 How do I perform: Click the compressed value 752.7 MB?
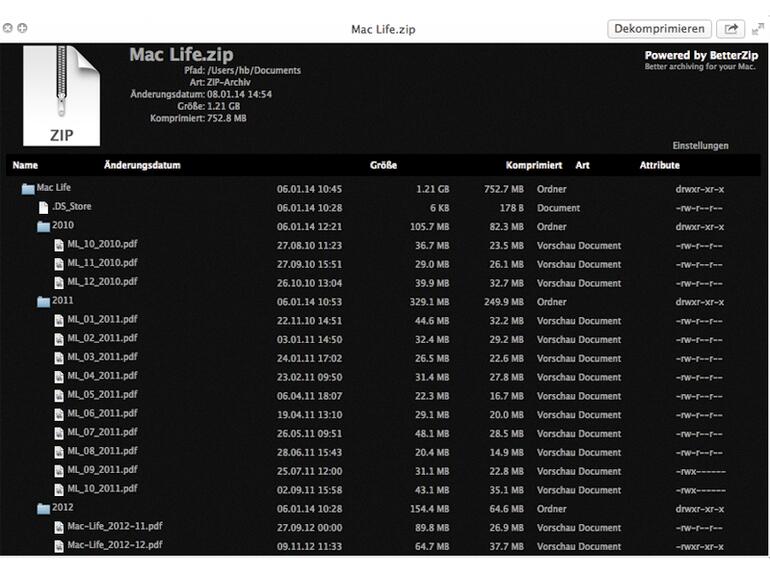(504, 189)
